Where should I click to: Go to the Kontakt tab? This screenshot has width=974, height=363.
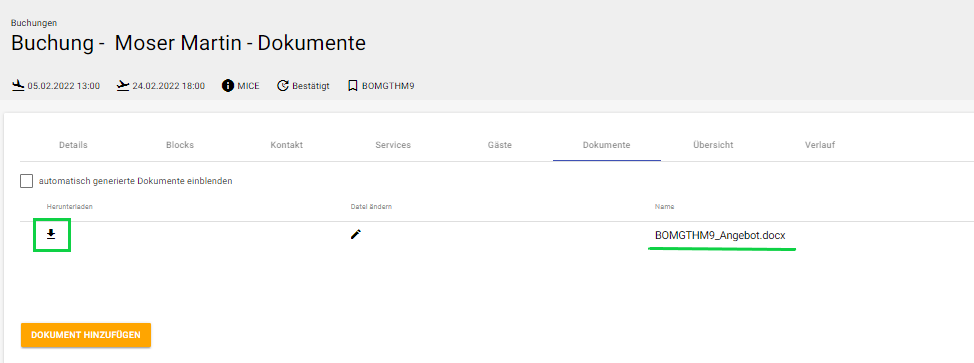pos(286,145)
